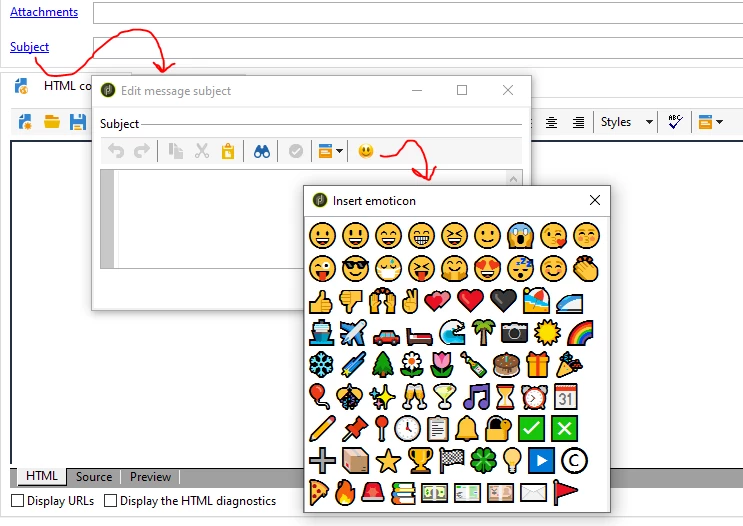
Task: Click the Attachments link
Action: click(44, 12)
